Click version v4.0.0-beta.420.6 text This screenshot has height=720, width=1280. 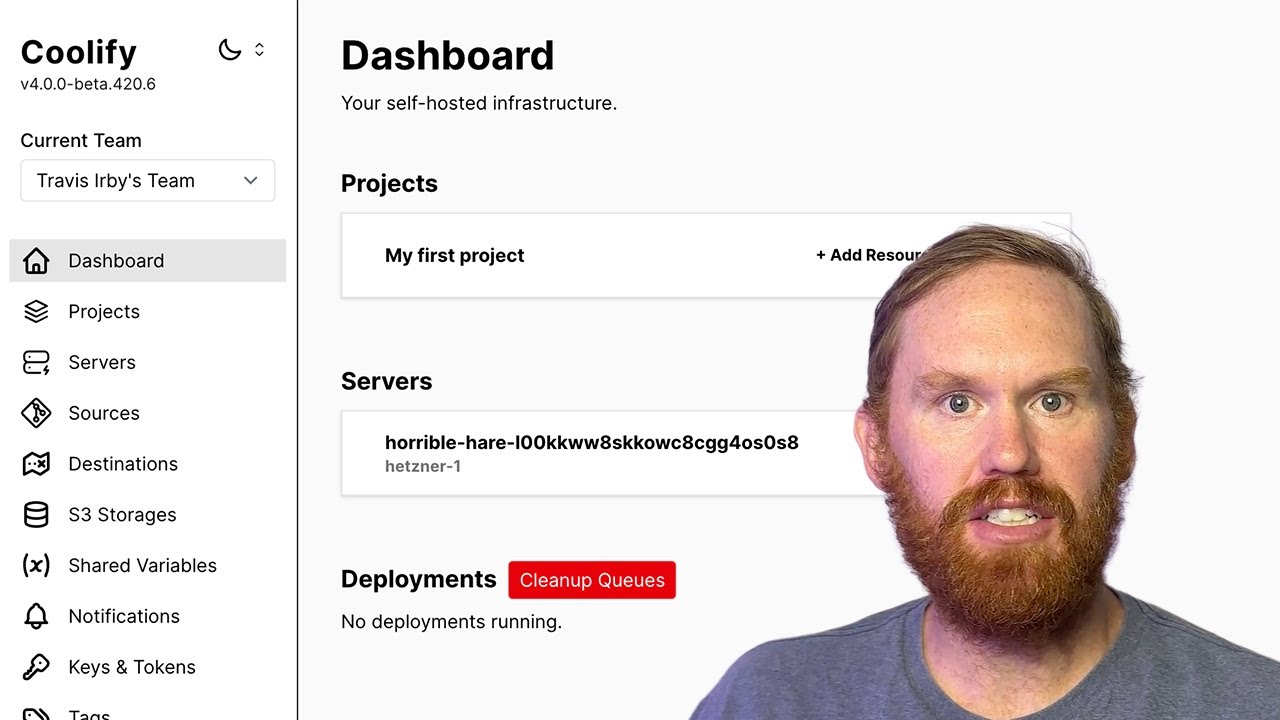pyautogui.click(x=88, y=84)
